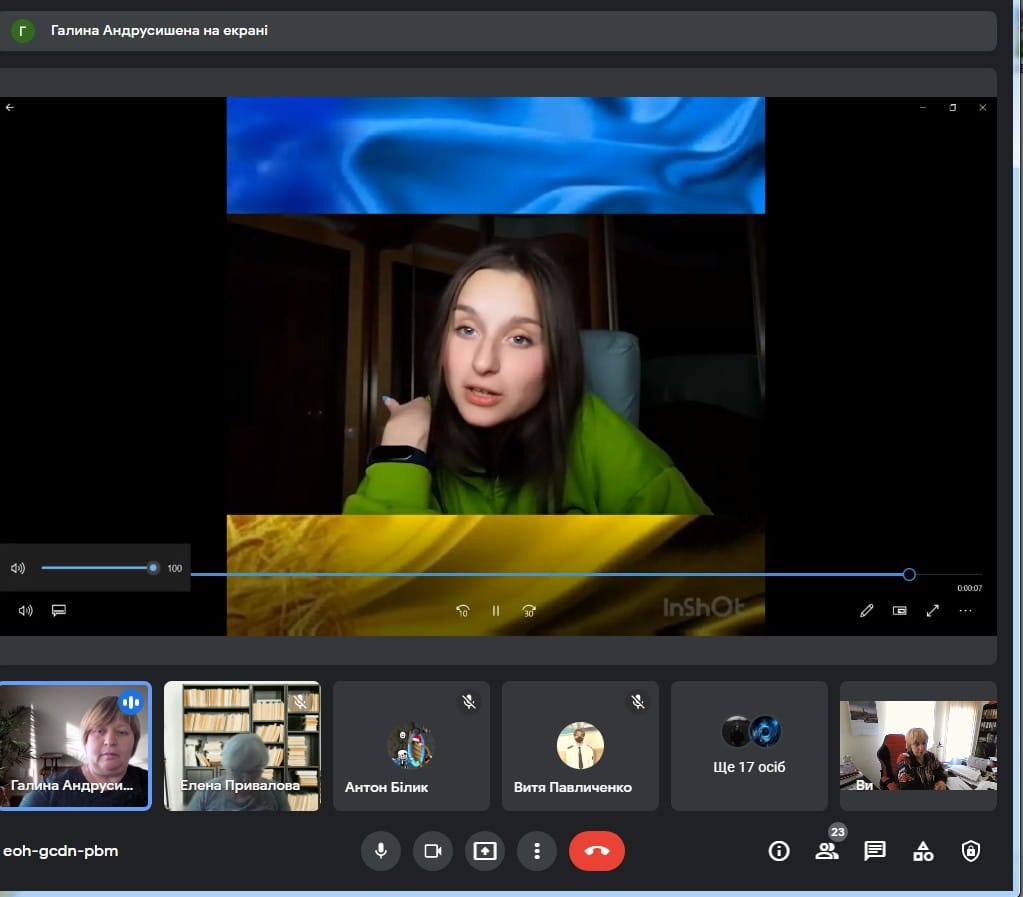Open the player's more options ellipsis
Screen dimensions: 1023x897
pos(966,611)
